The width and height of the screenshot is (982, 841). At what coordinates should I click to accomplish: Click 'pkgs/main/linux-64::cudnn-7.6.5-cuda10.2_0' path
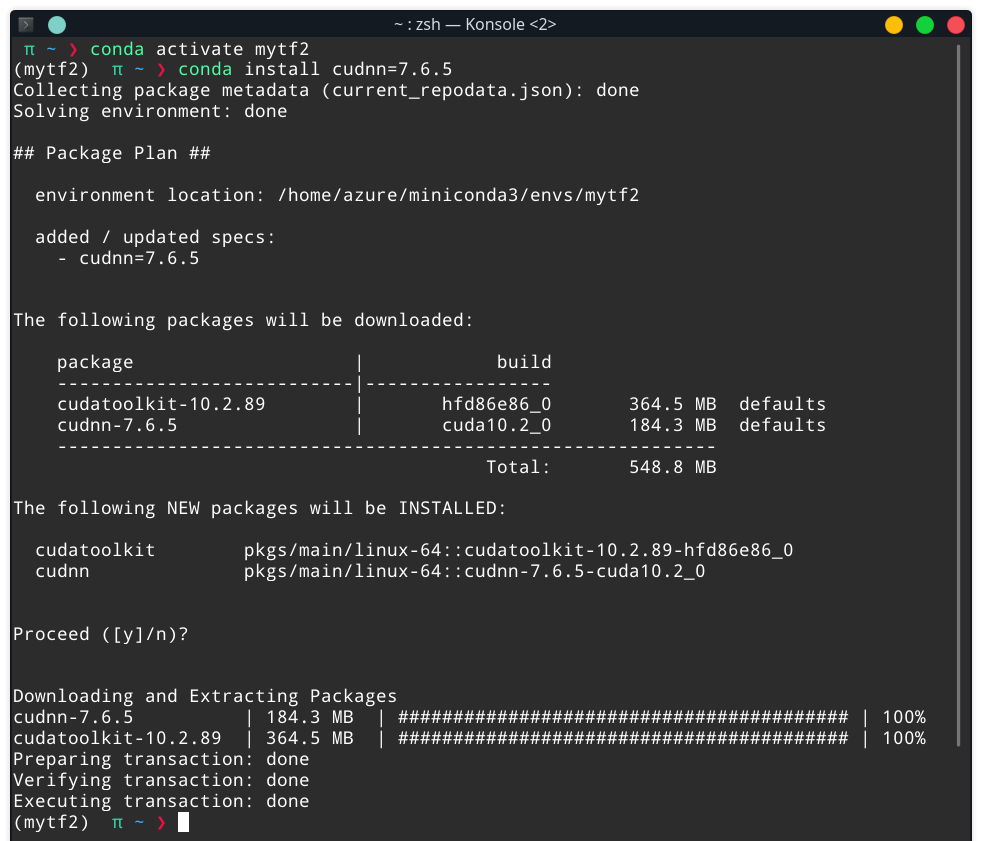click(475, 572)
